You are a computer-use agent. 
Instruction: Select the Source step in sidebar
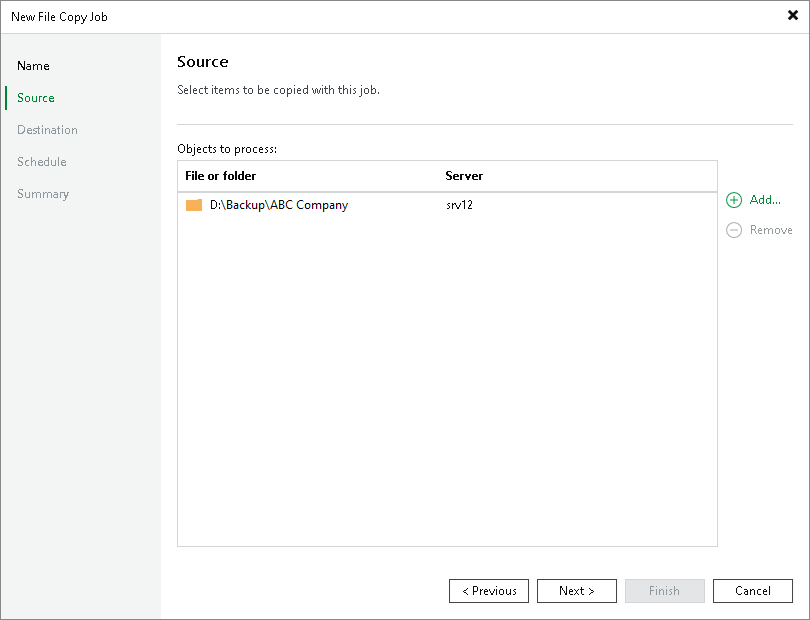tap(36, 98)
